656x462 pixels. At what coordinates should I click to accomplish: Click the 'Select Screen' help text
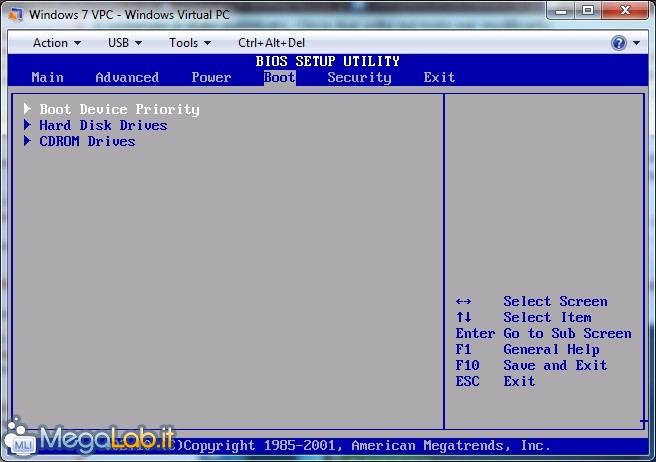[x=555, y=301]
